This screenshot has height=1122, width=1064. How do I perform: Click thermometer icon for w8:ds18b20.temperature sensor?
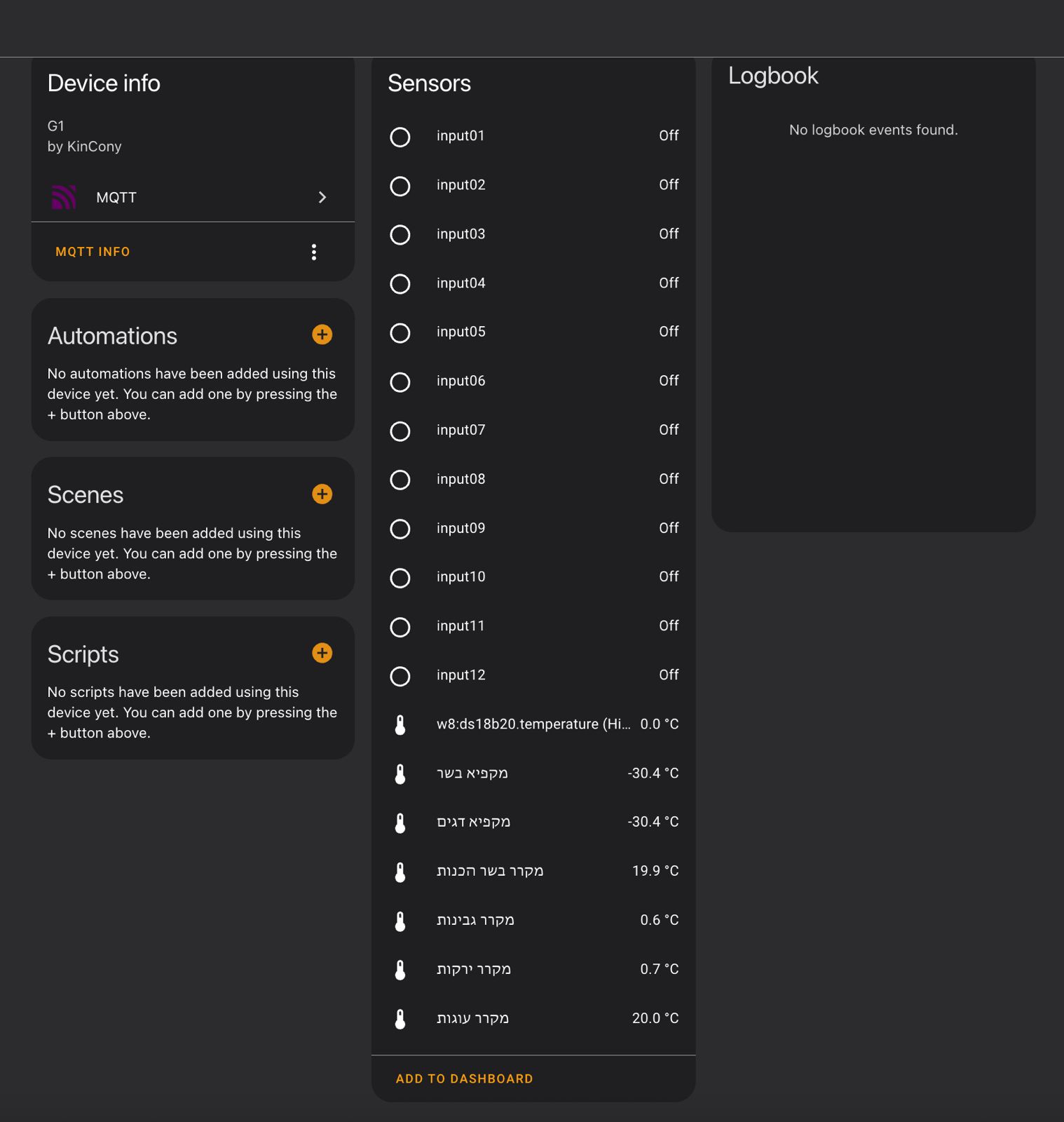[x=400, y=725]
